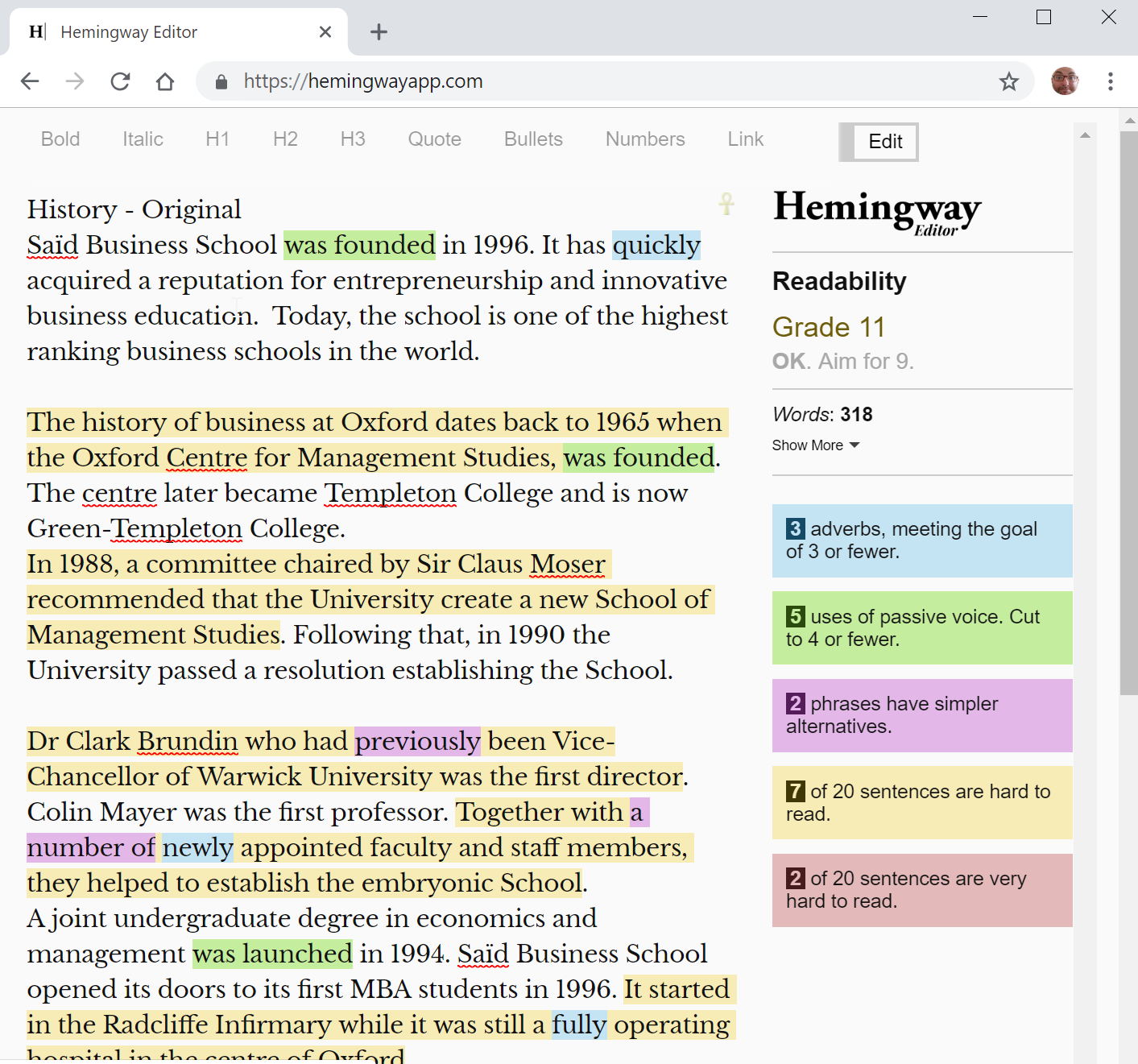Open the Chrome three-dot menu
The width and height of the screenshot is (1138, 1064).
click(x=1111, y=81)
